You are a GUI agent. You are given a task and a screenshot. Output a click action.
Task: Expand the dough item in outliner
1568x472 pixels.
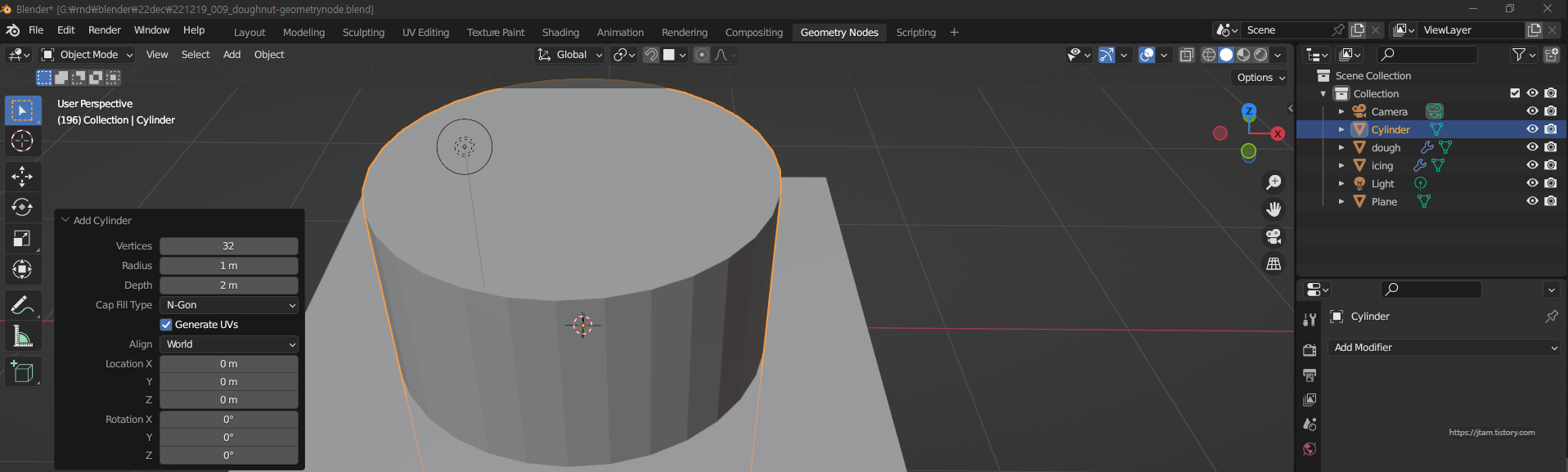click(1341, 147)
